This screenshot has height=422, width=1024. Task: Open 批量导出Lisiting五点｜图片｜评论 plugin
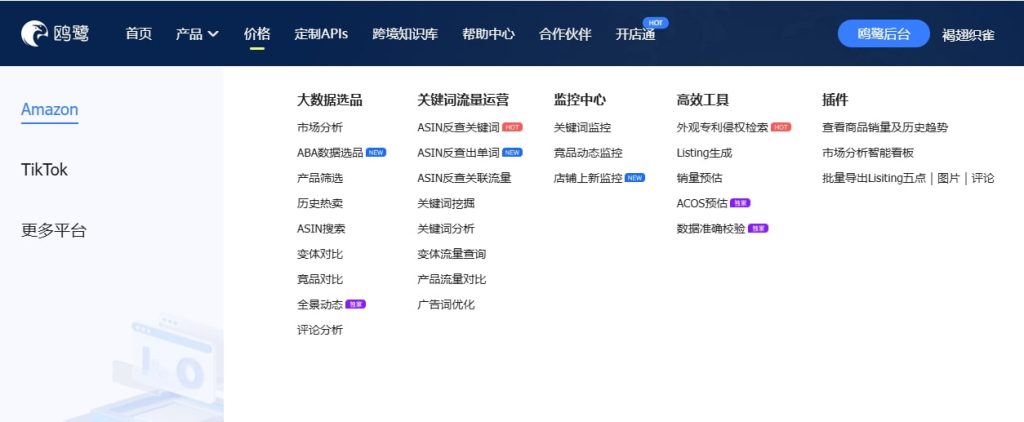(x=908, y=178)
